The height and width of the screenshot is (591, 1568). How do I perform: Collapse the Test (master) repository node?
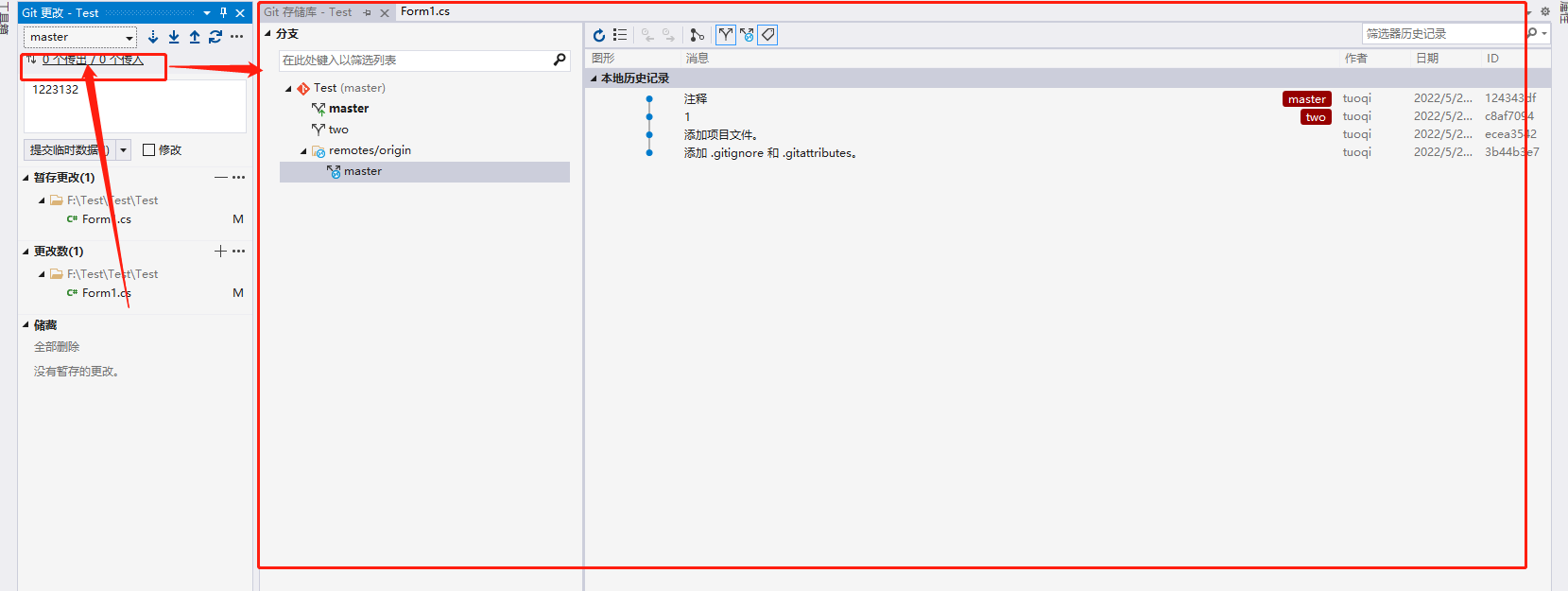tap(289, 89)
